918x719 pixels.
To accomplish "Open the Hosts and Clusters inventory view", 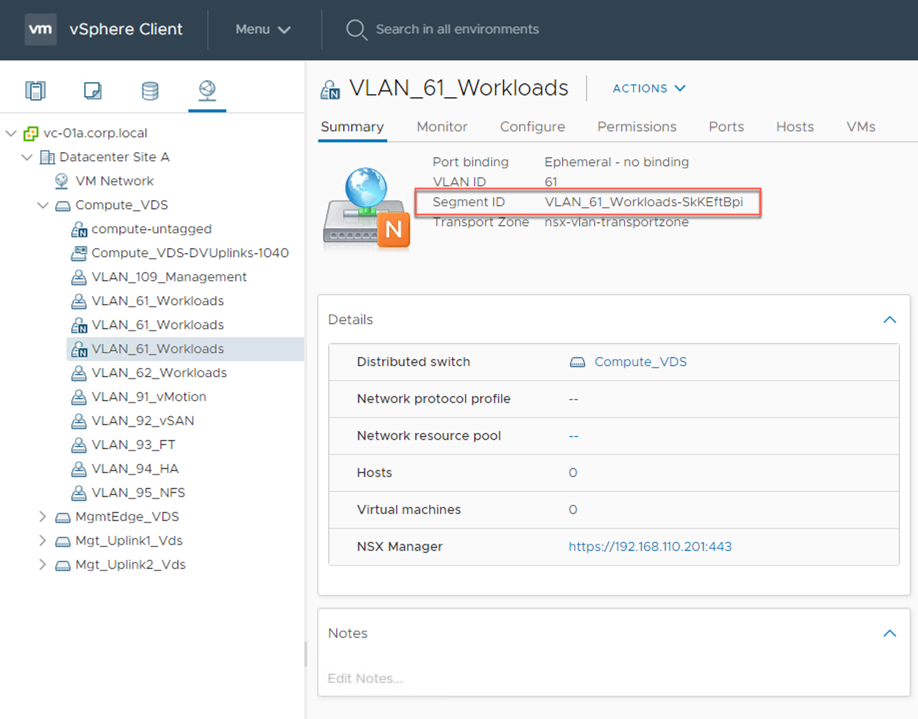I will [35, 91].
